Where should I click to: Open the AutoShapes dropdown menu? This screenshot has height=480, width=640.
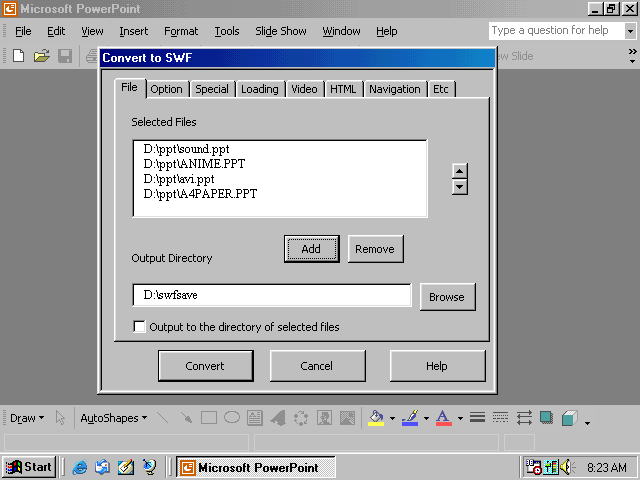(x=113, y=418)
